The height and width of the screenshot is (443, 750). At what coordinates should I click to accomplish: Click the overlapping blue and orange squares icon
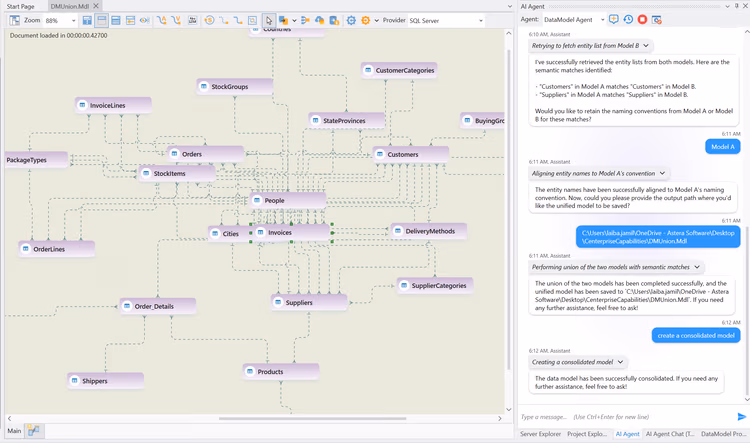[283, 21]
